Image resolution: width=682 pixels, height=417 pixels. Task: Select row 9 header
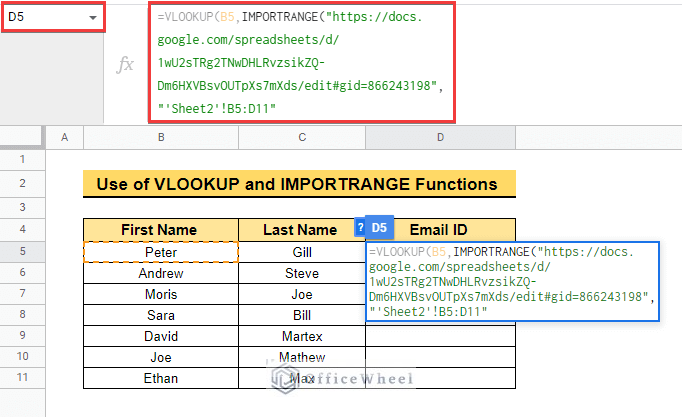(22, 335)
